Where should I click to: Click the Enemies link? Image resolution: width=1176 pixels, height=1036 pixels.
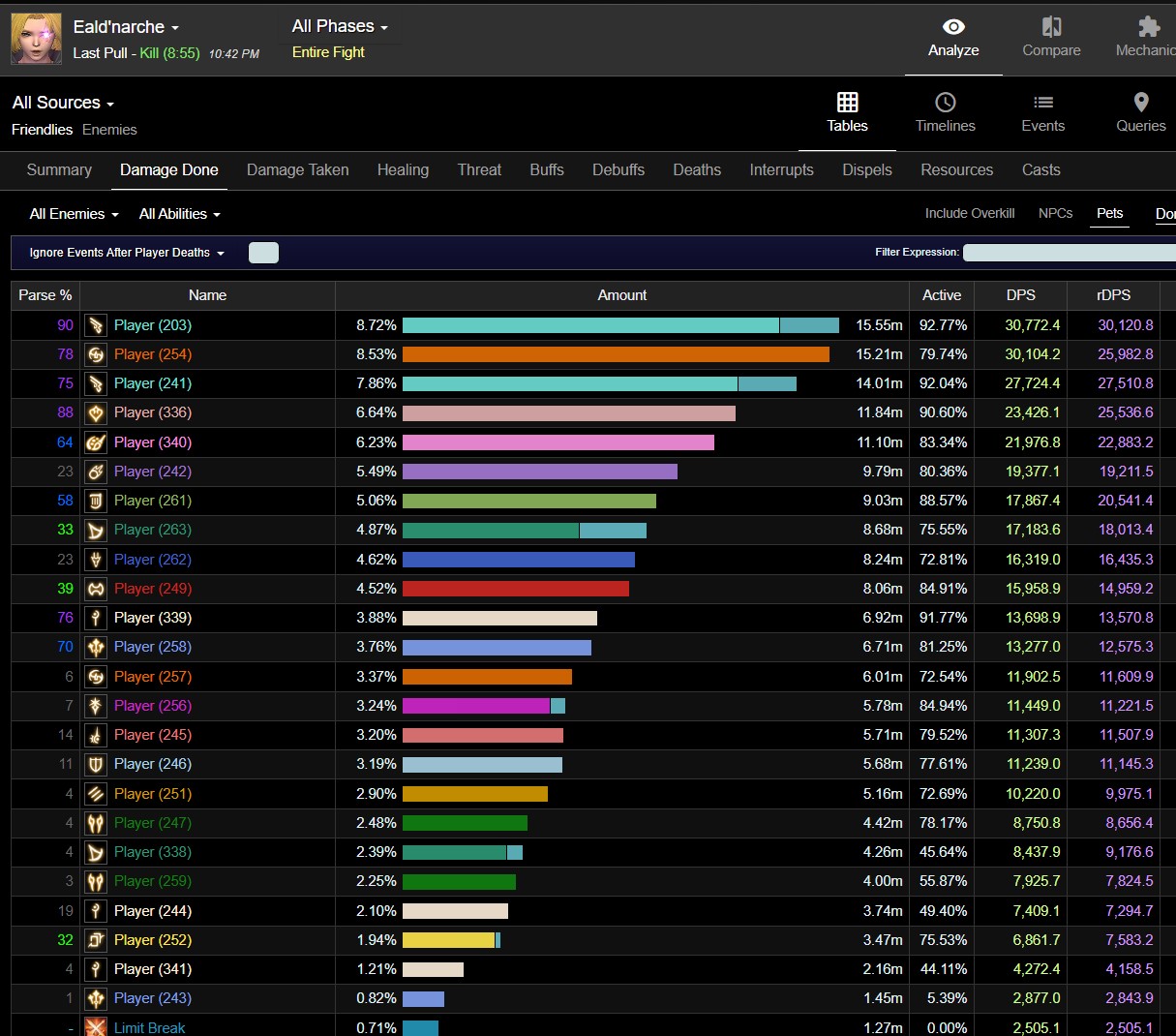[x=109, y=130]
